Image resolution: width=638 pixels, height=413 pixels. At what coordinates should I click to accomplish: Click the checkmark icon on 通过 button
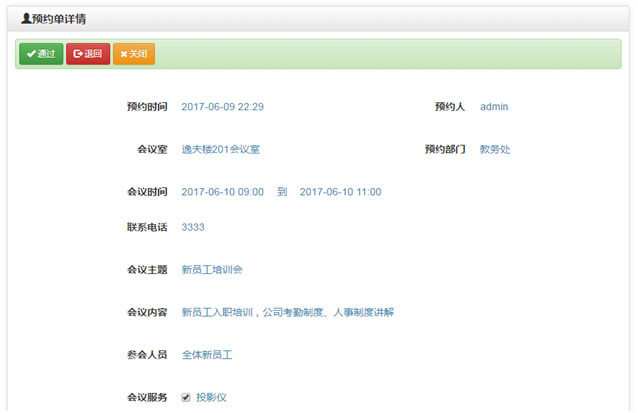click(x=31, y=54)
